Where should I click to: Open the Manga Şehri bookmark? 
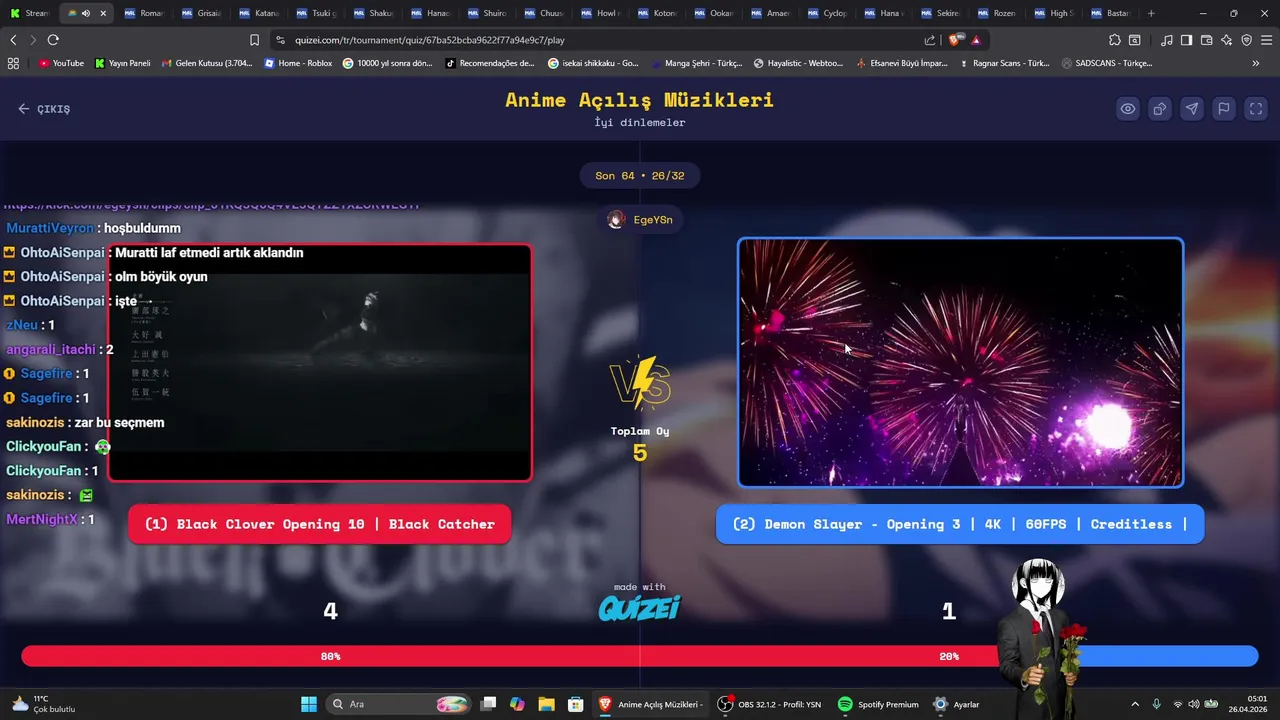point(696,63)
